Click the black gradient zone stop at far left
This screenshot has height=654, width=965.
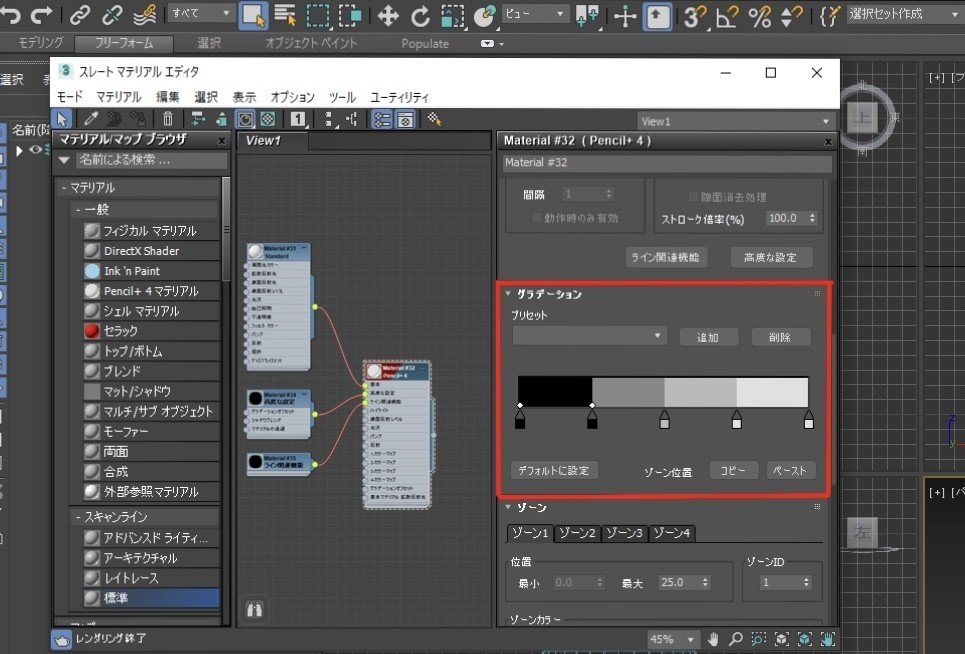tap(520, 420)
